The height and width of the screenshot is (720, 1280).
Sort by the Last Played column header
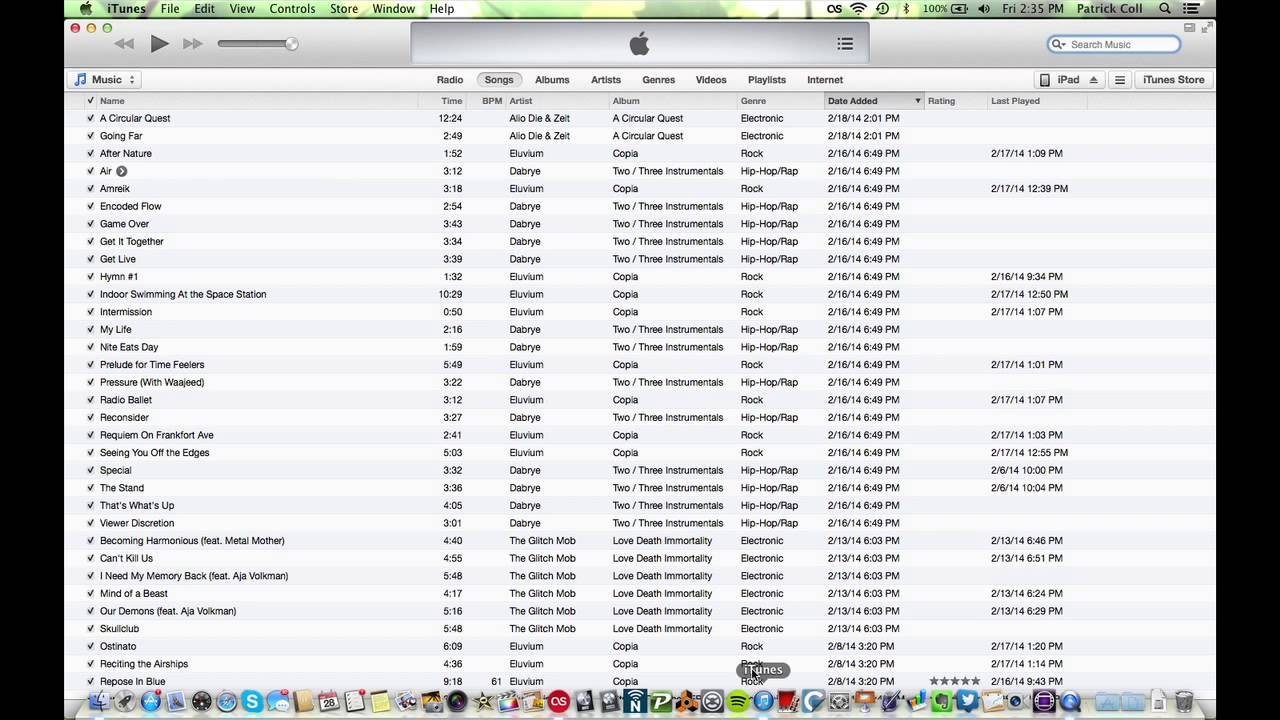(1036, 101)
